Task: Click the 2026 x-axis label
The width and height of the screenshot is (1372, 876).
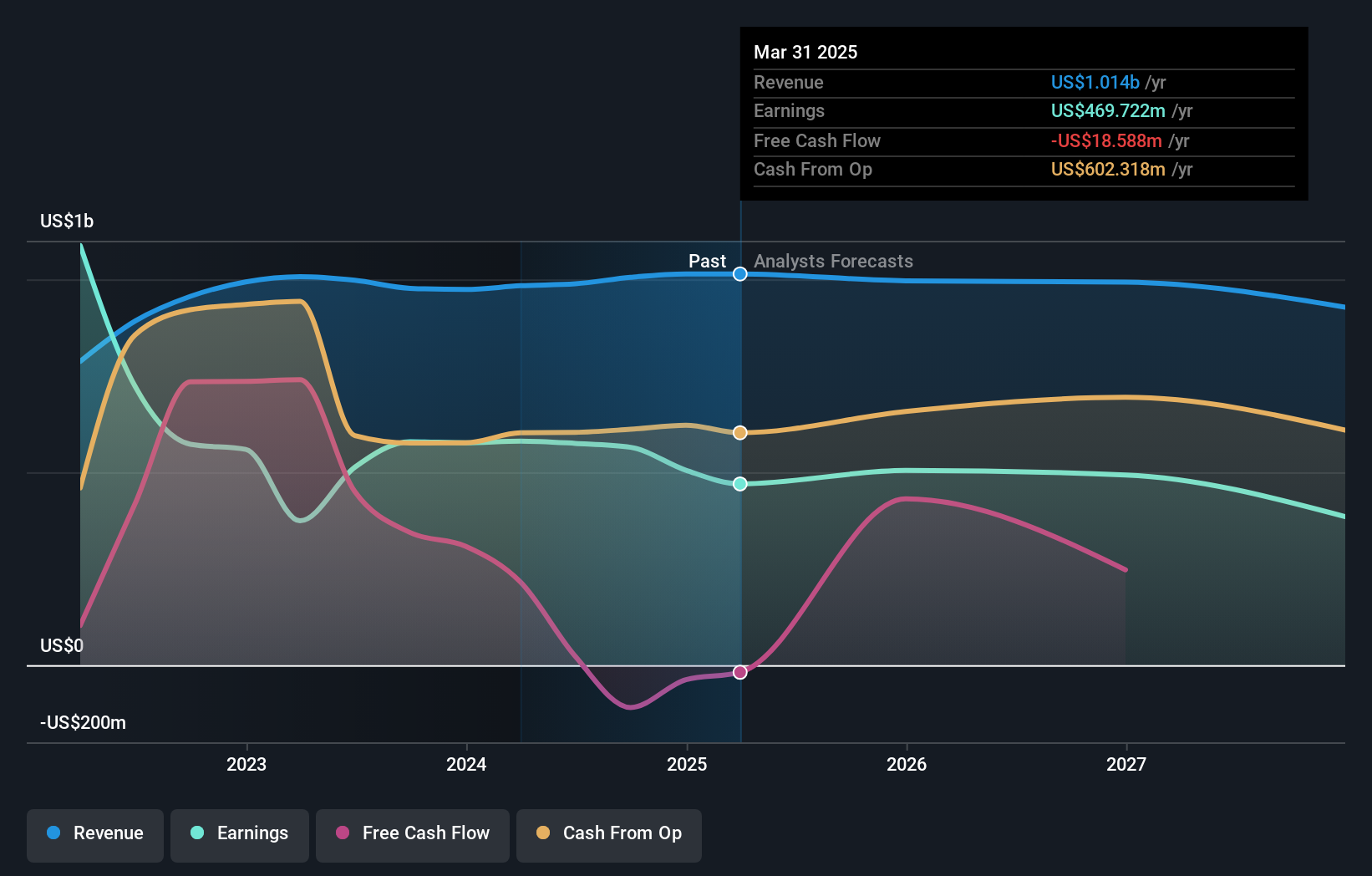Action: (907, 764)
